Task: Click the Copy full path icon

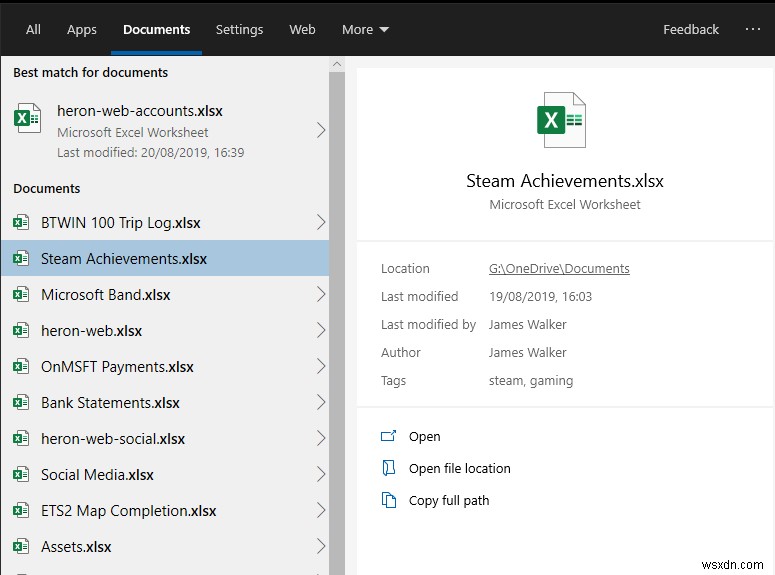Action: point(389,501)
